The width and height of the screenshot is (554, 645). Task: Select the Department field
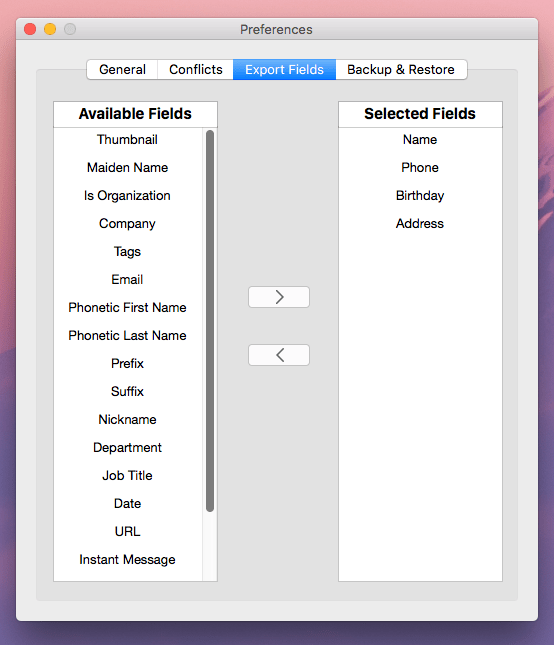[x=127, y=448]
